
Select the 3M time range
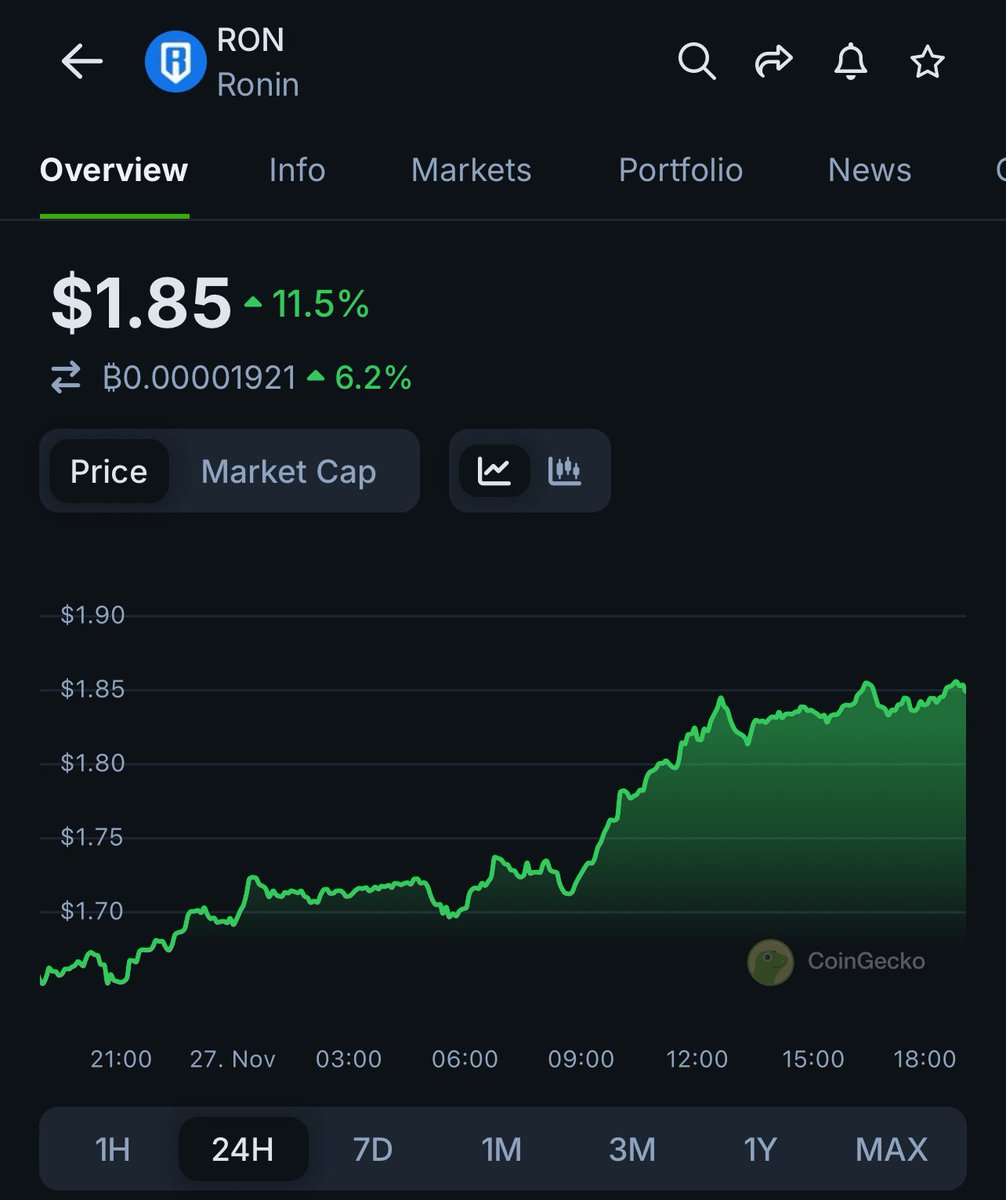tap(632, 1149)
